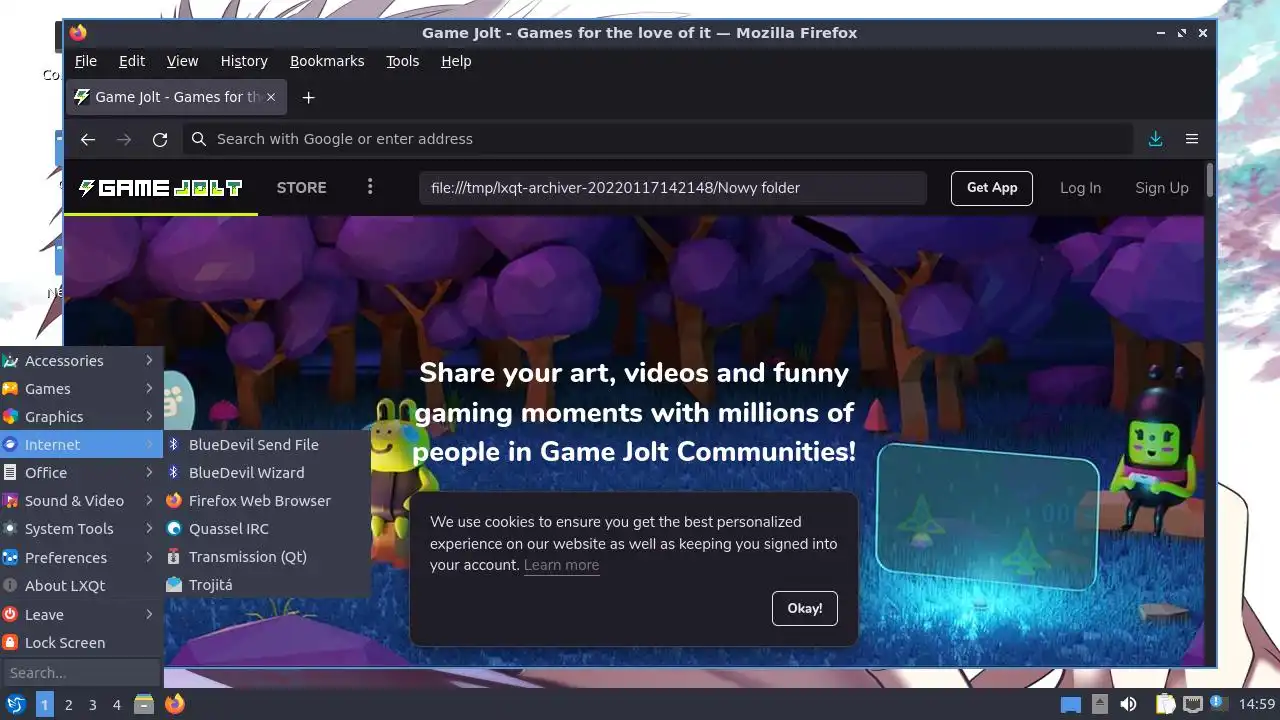Open the Learn more cookie link

tap(562, 565)
